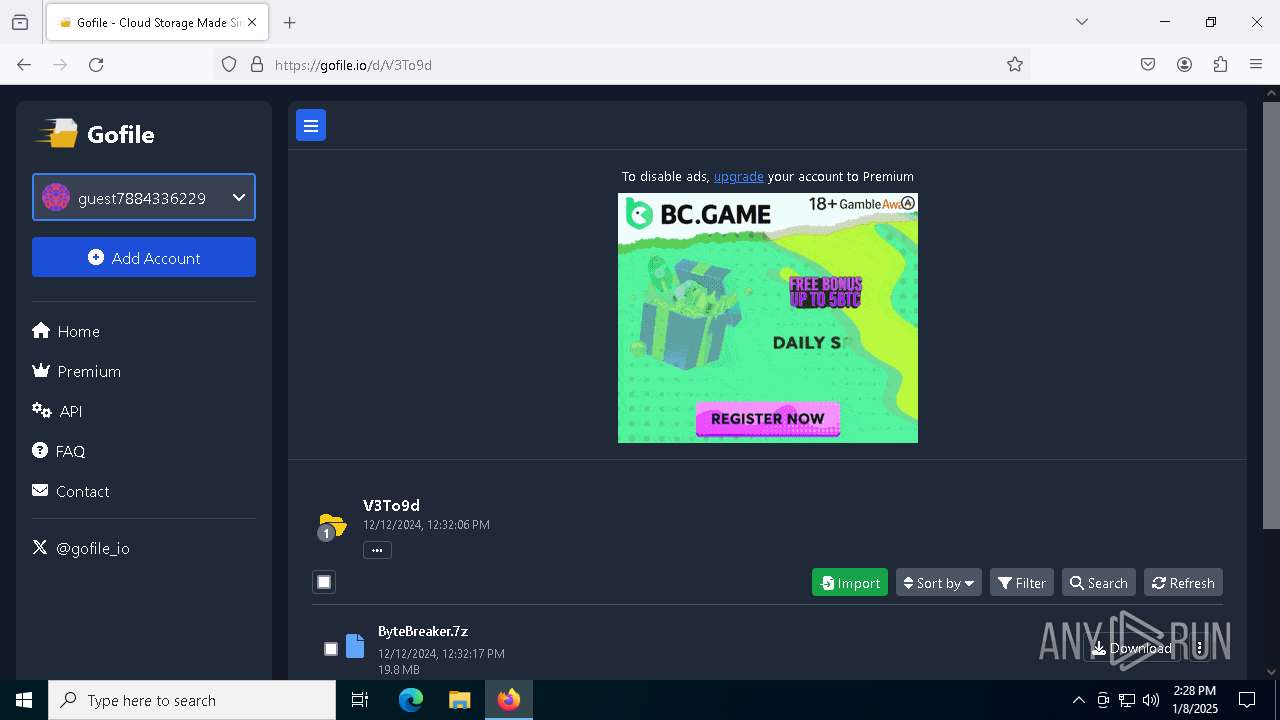Open the taskbar clock and date
The width and height of the screenshot is (1280, 720).
tap(1195, 700)
